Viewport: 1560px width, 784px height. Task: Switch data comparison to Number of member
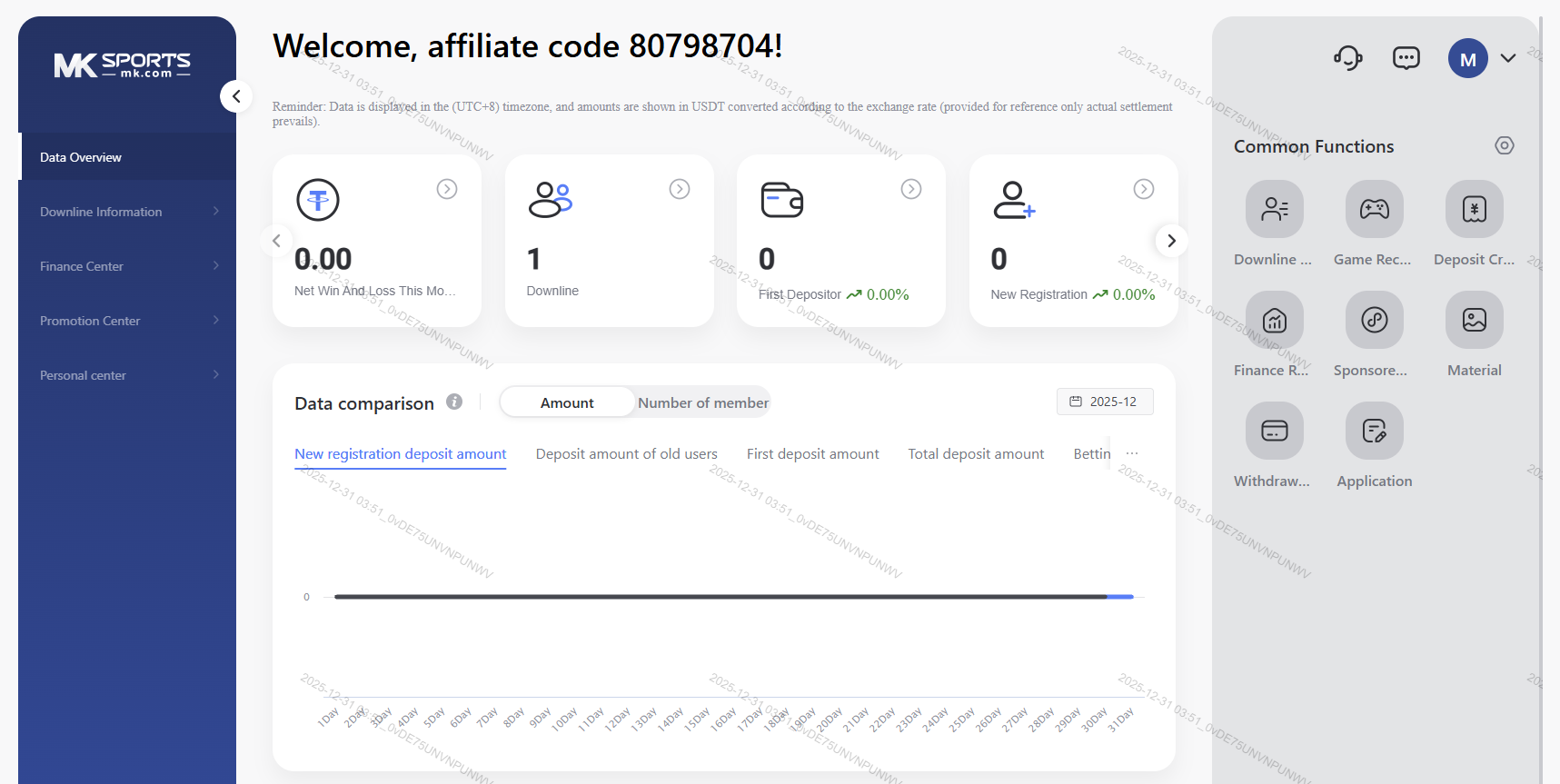coord(702,402)
